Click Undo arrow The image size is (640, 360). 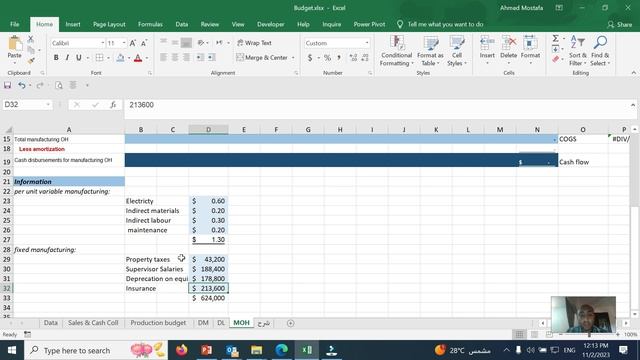22,85
